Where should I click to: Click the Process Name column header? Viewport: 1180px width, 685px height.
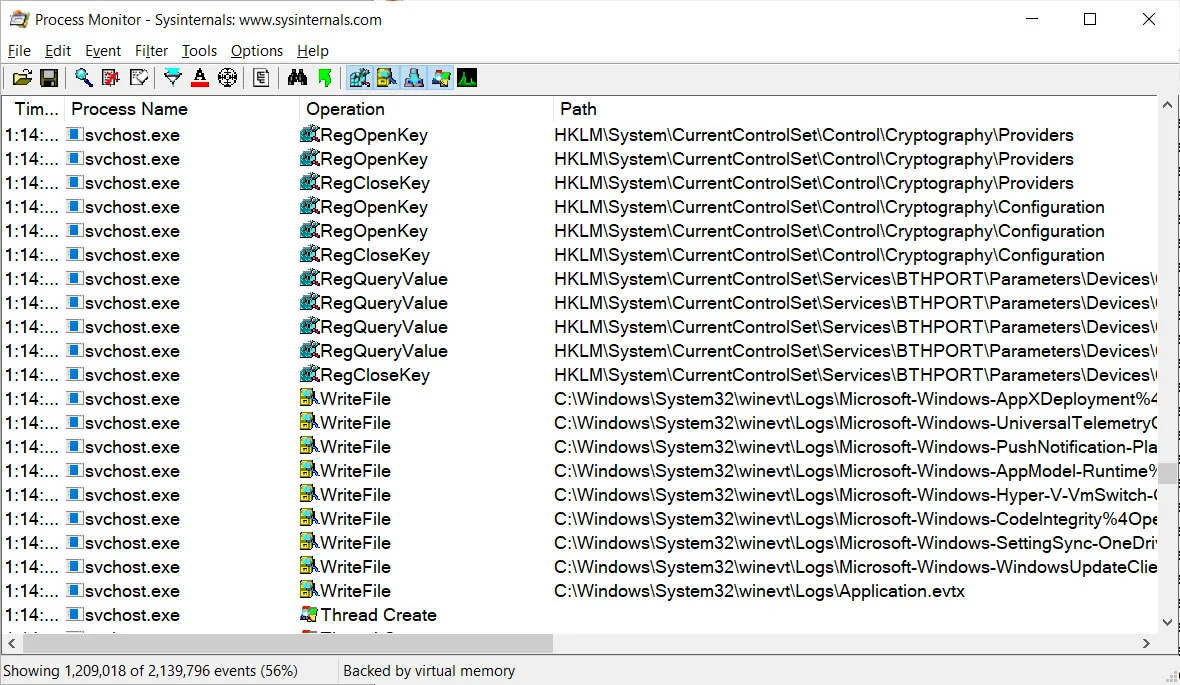tap(182, 109)
